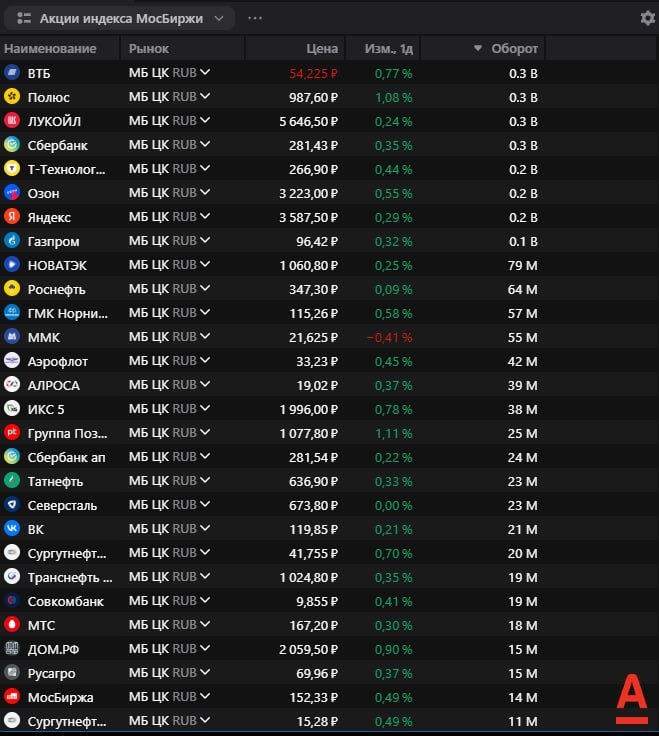Click the Газпром logo
The width and height of the screenshot is (659, 736).
coord(12,240)
